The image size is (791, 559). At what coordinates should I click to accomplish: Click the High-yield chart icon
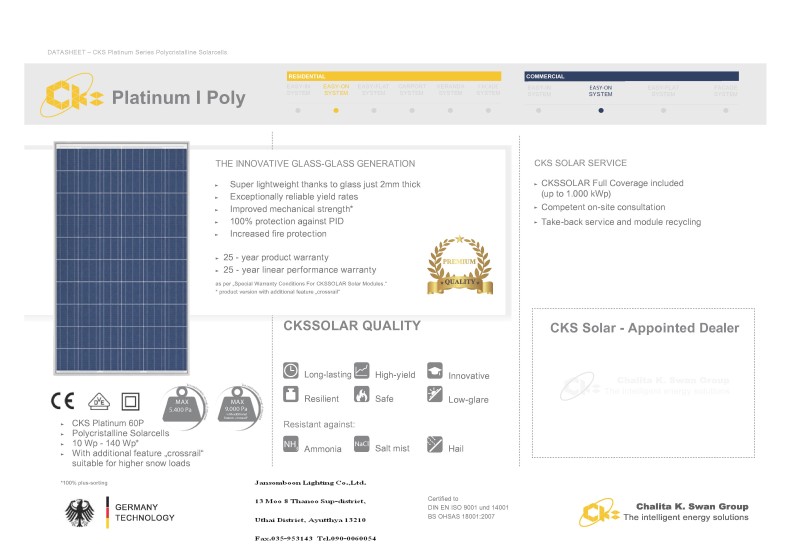362,370
